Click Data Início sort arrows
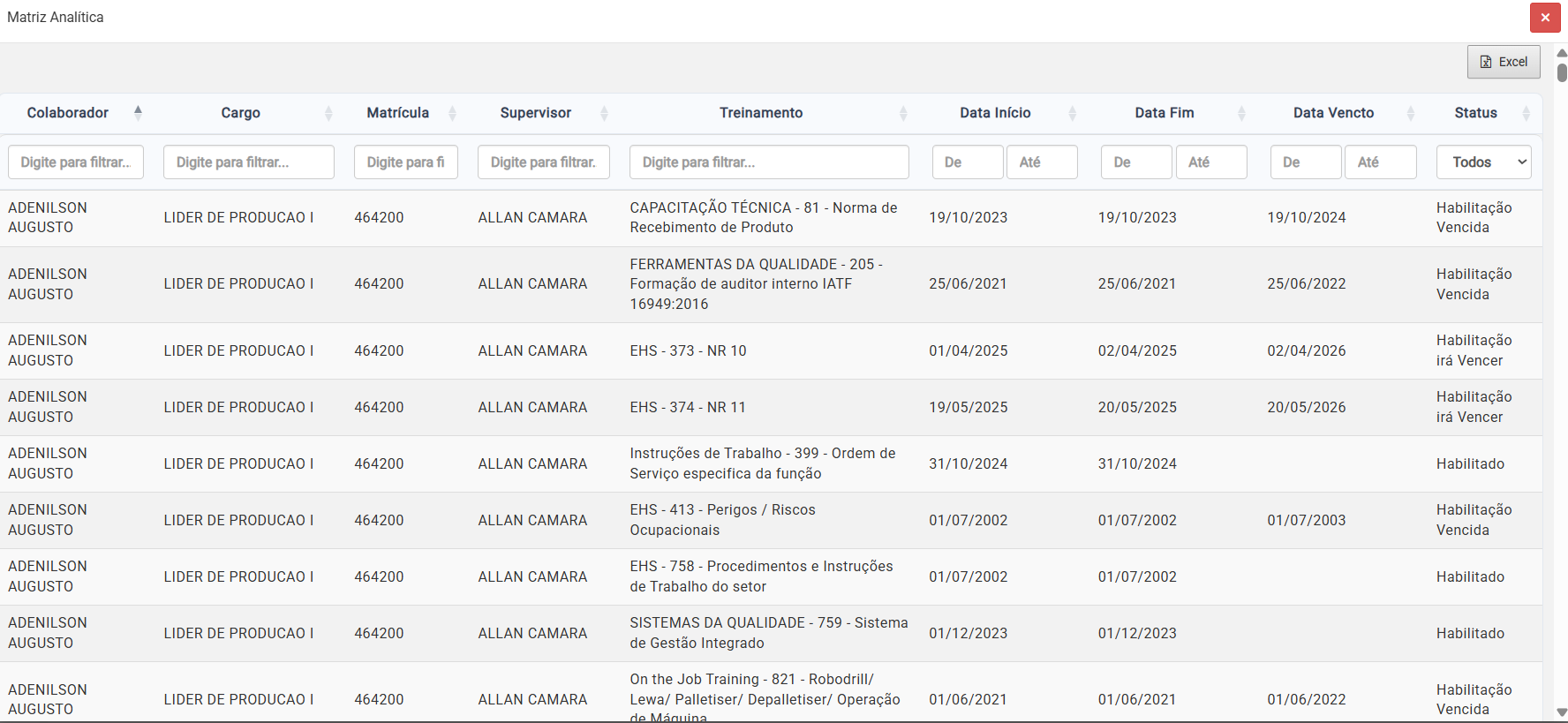Viewport: 1568px width, 723px height. point(1072,113)
